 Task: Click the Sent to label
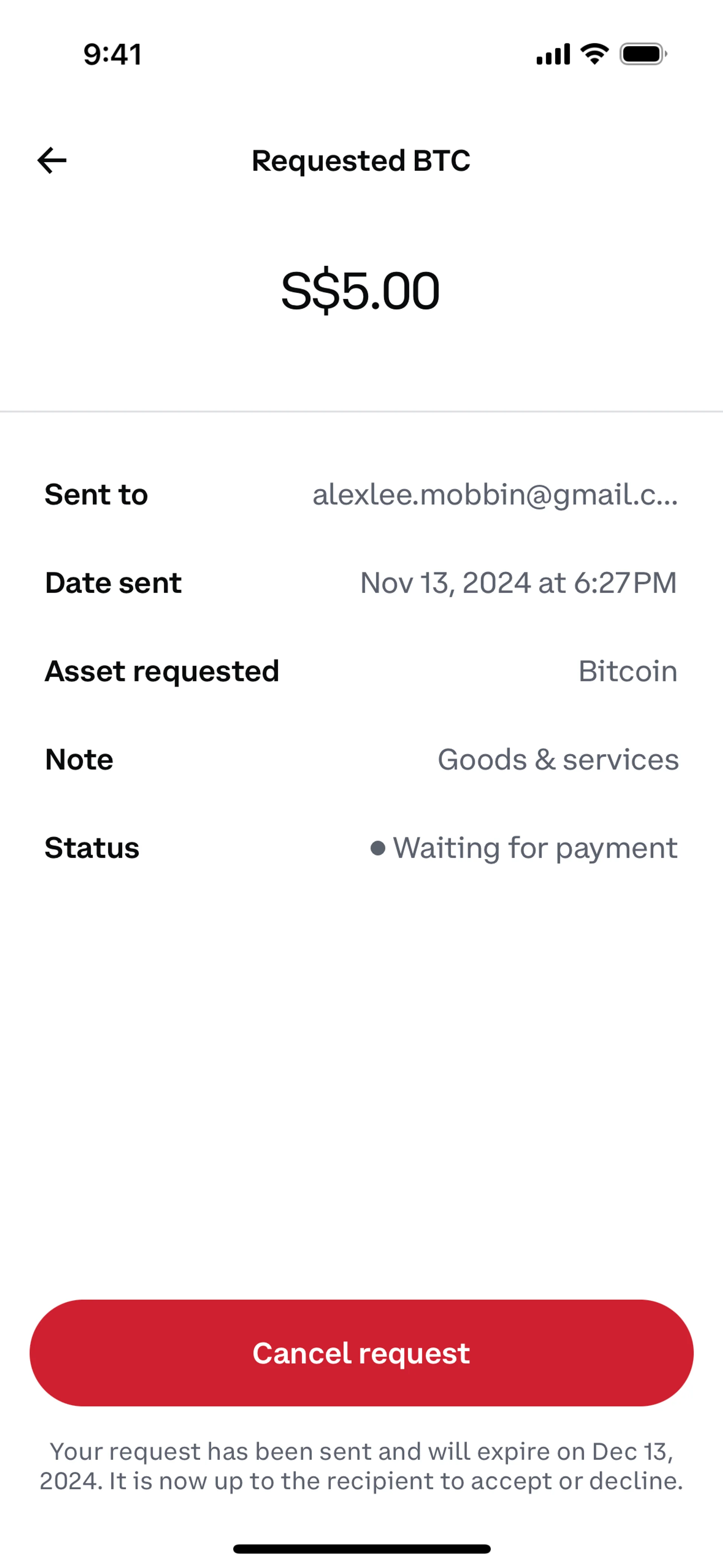[96, 494]
